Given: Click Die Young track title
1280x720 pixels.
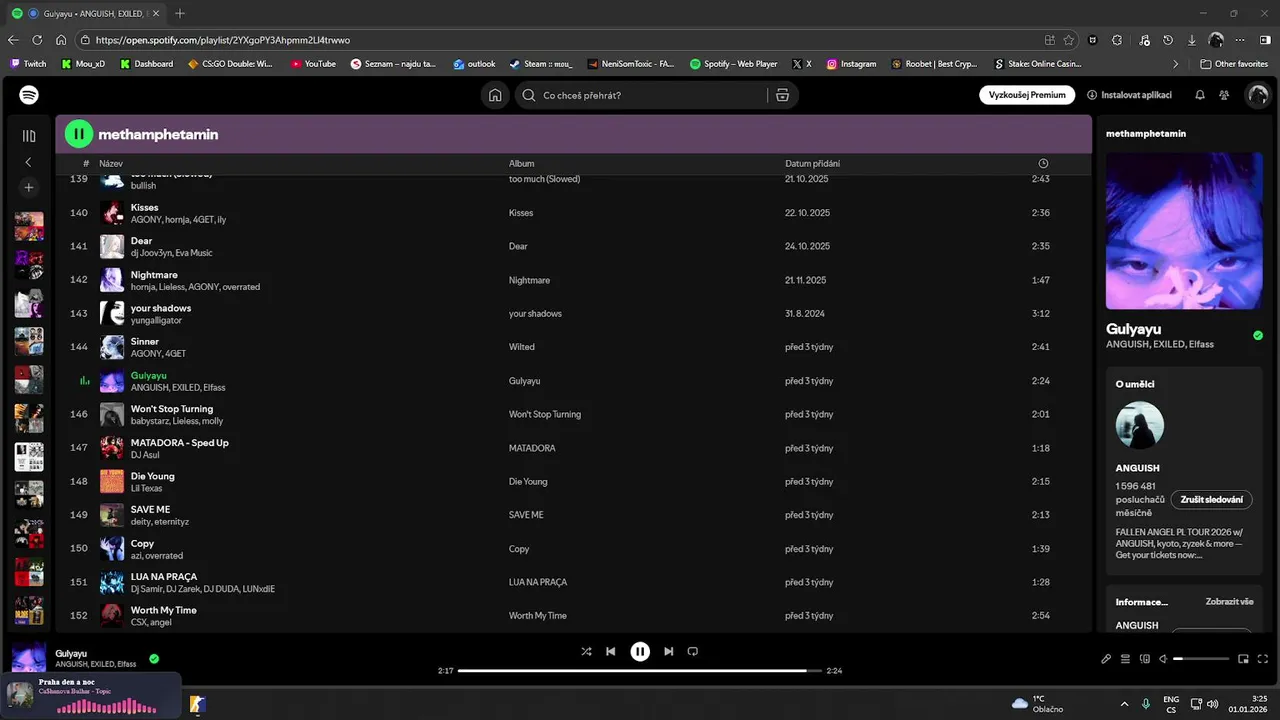Looking at the screenshot, I should click(152, 476).
